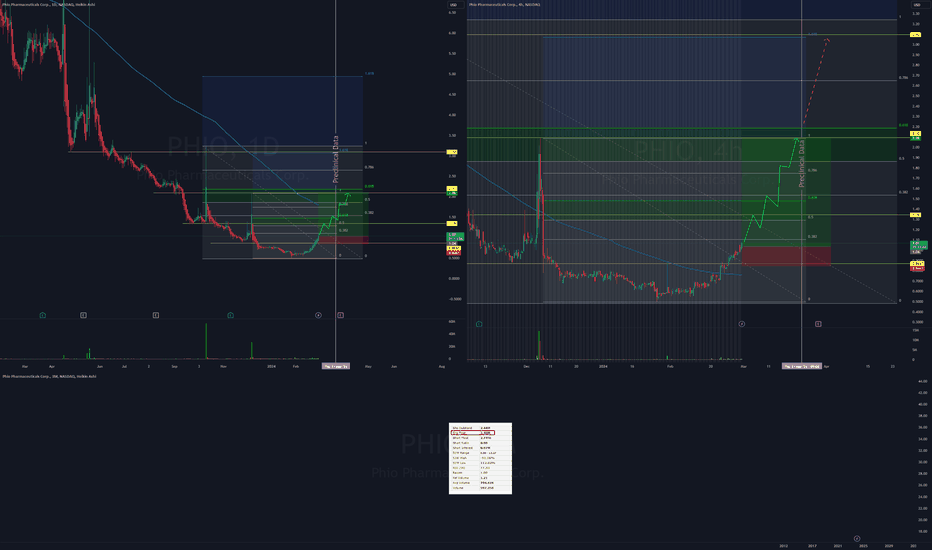Click the highlighted date tag on 4h time axis

click(x=801, y=366)
